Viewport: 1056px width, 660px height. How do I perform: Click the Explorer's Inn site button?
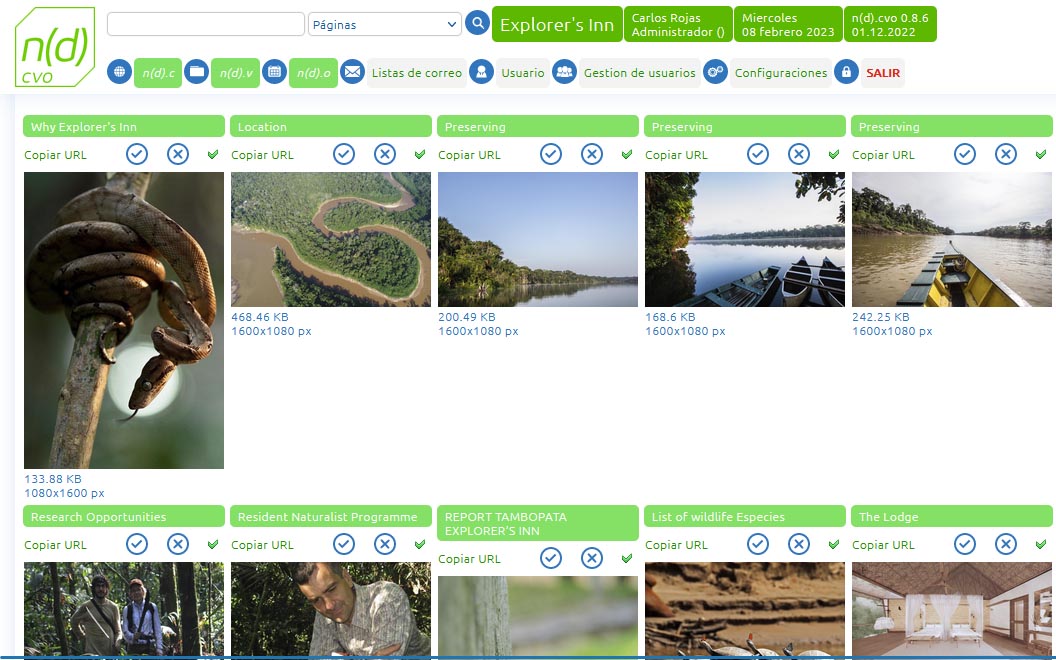[x=557, y=24]
